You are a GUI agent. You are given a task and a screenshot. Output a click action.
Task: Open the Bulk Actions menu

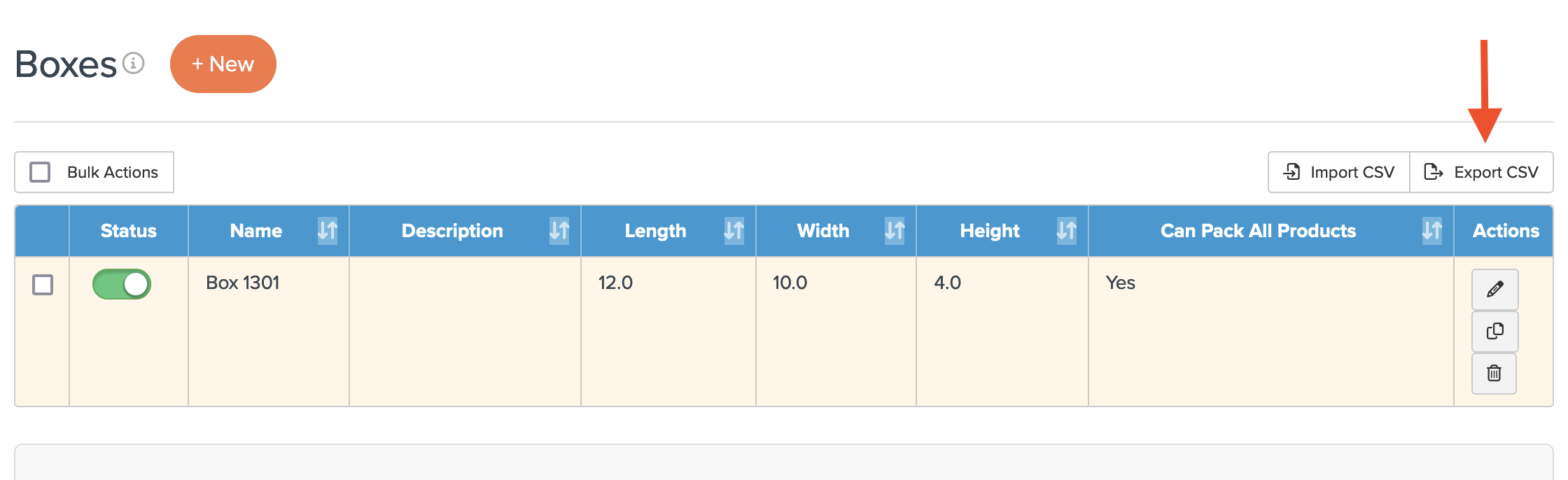click(112, 172)
